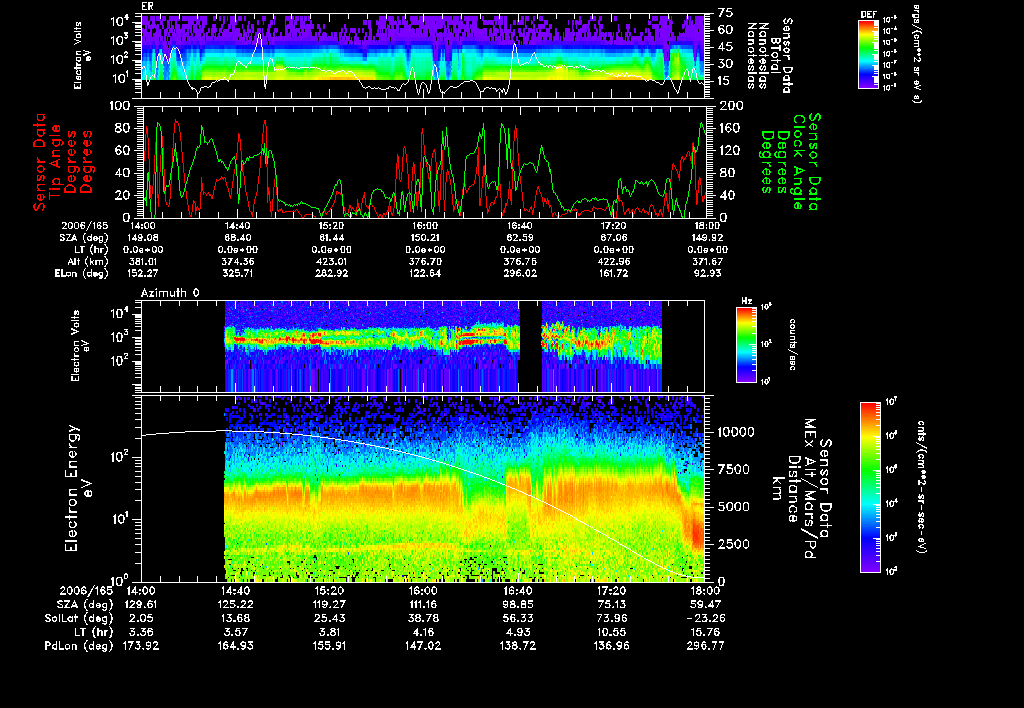
Task: Click the 'MEx Alt/Mars/Pd' axis label
Action: click(810, 489)
